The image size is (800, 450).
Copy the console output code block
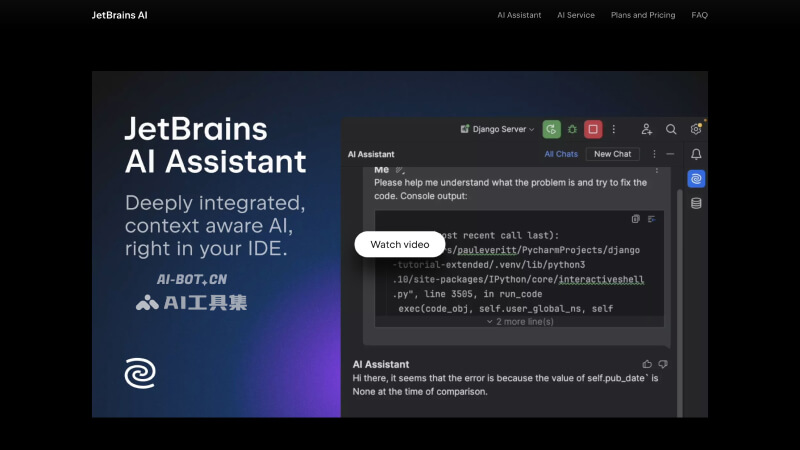636,219
